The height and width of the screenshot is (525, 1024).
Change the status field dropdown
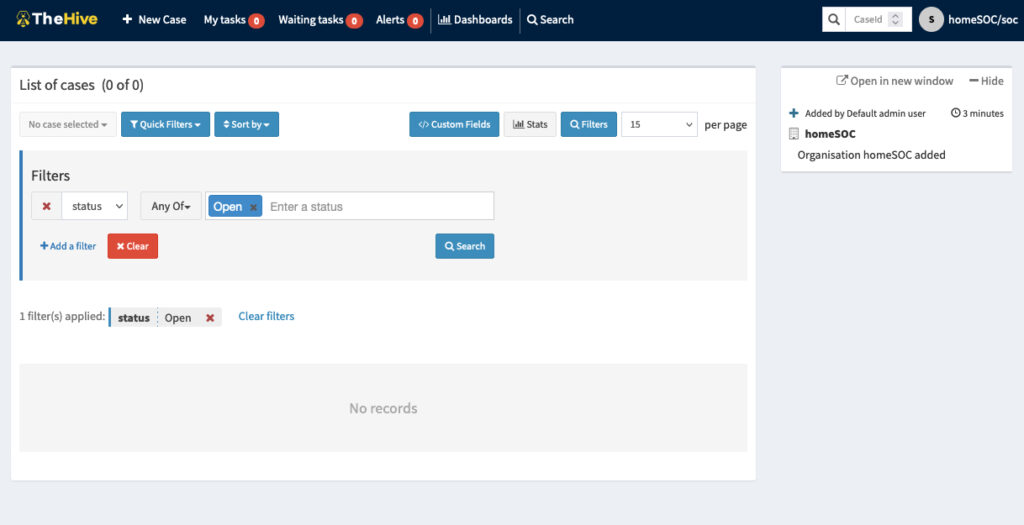coord(94,206)
